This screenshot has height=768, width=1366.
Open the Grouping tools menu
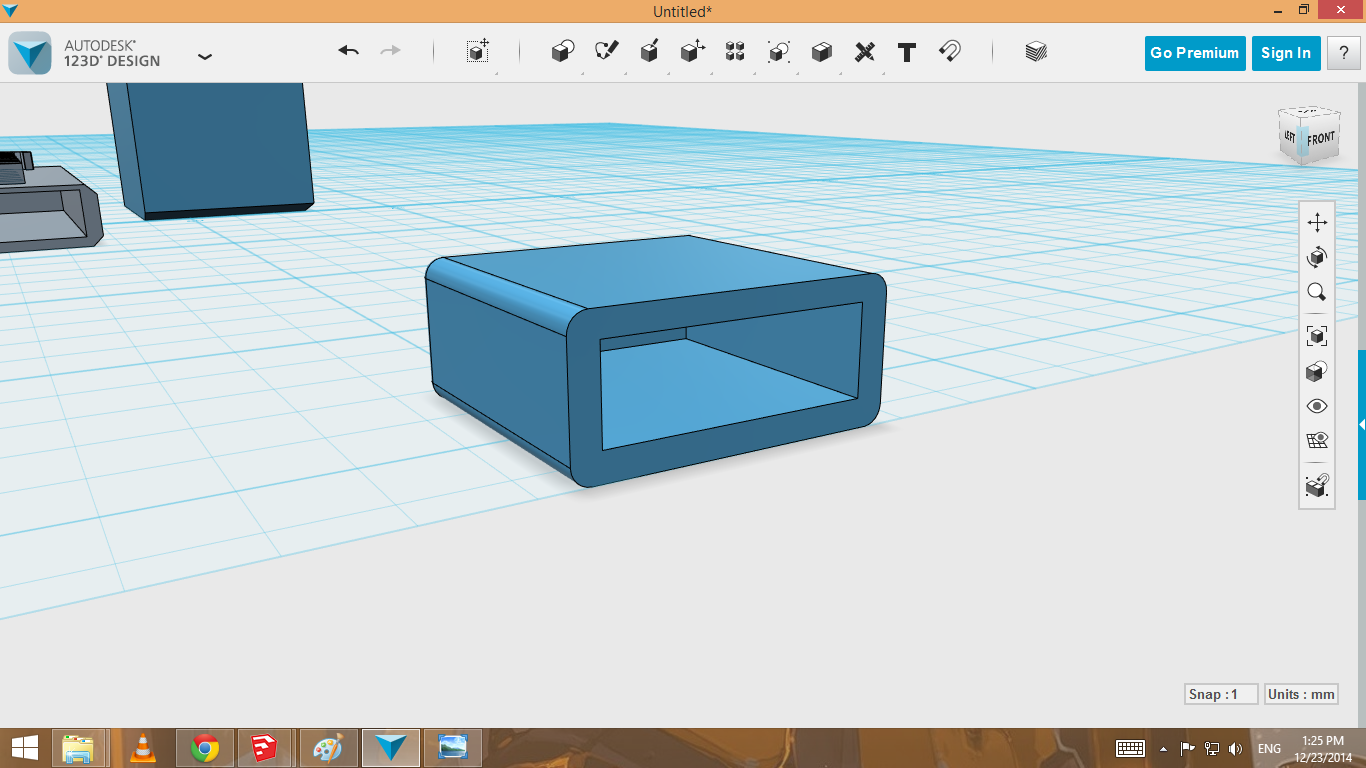[779, 52]
